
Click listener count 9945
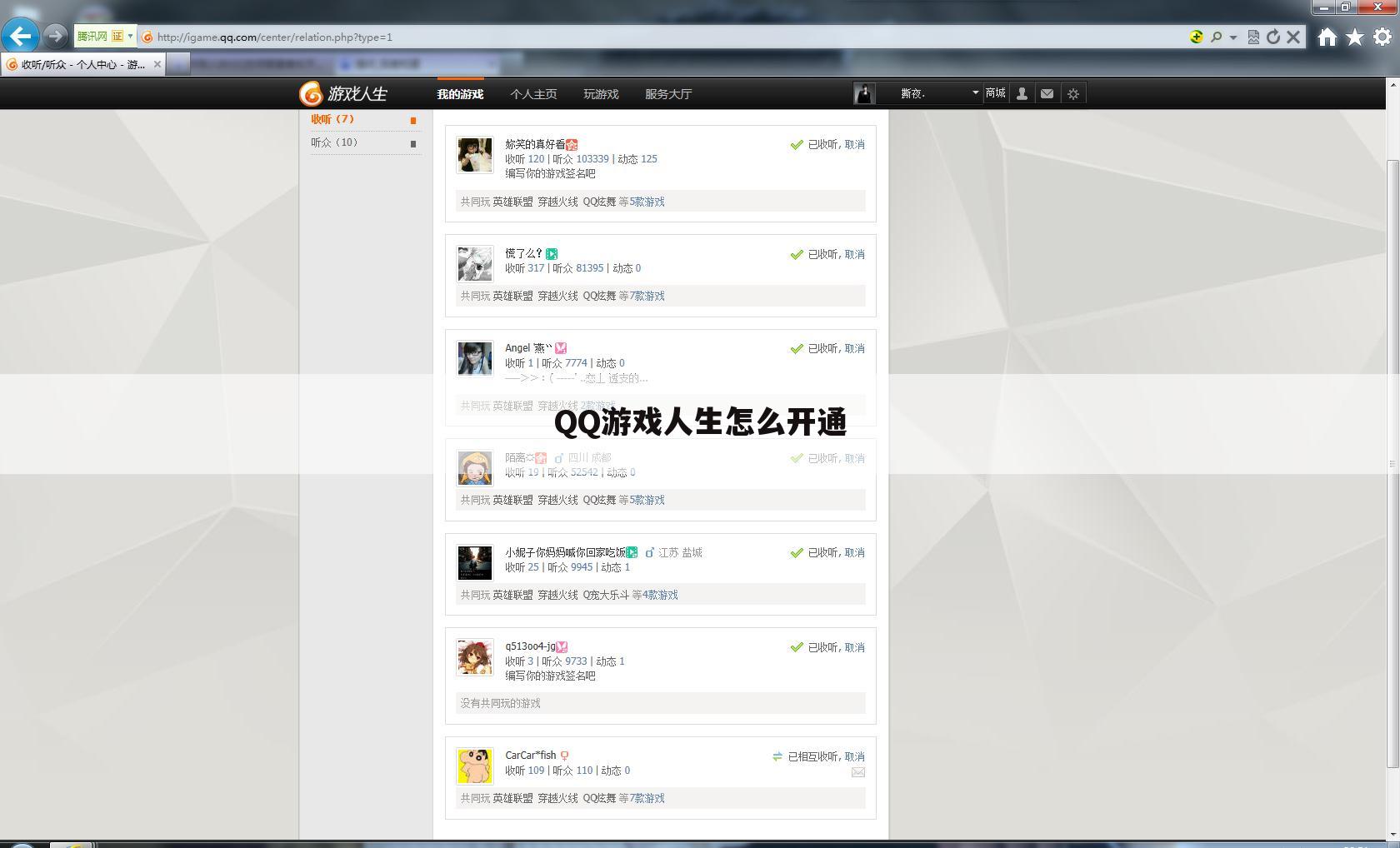point(582,567)
